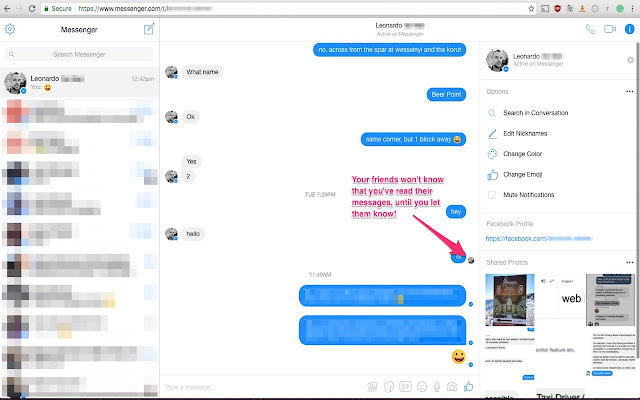Open Messenger settings gear in left sidebar

(x=10, y=29)
